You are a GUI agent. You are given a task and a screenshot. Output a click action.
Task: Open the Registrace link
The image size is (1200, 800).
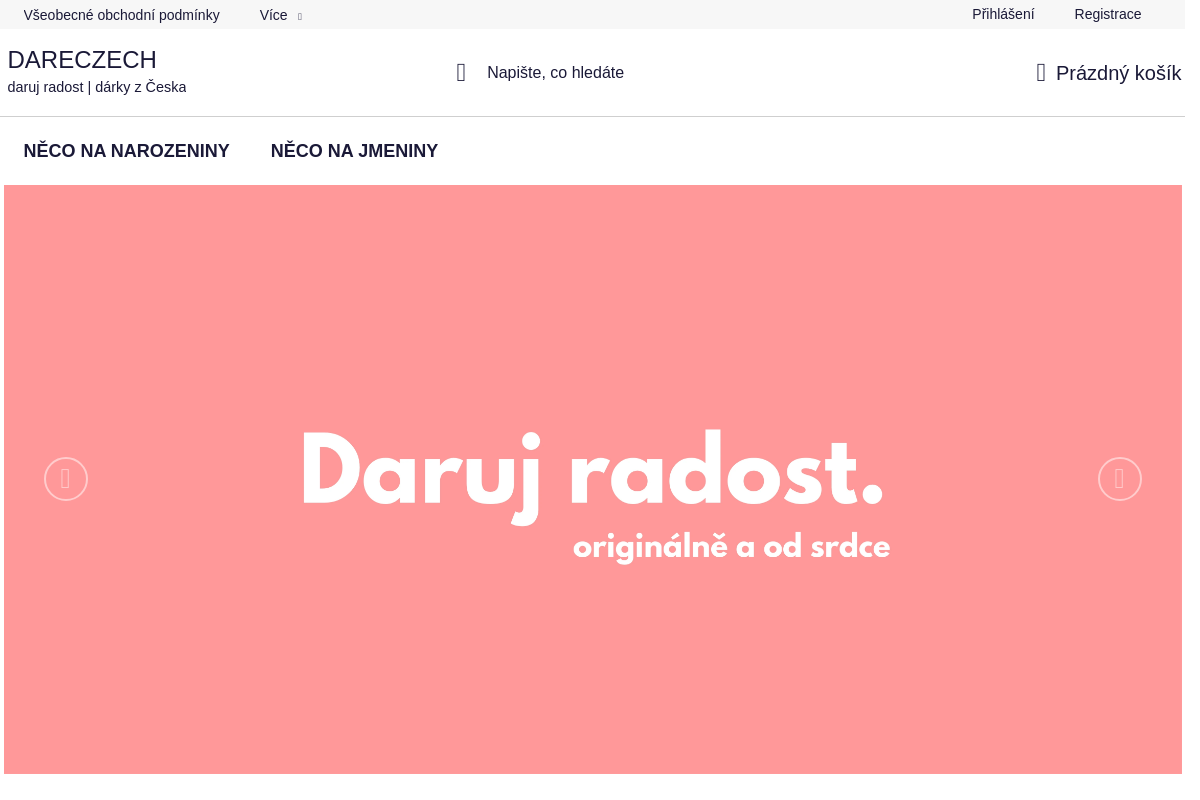[x=1107, y=14]
